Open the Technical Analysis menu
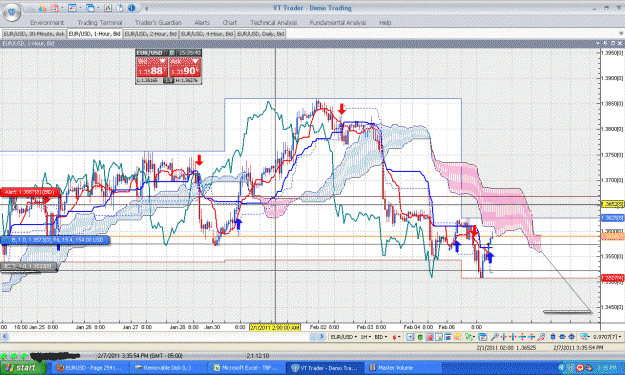 273,23
